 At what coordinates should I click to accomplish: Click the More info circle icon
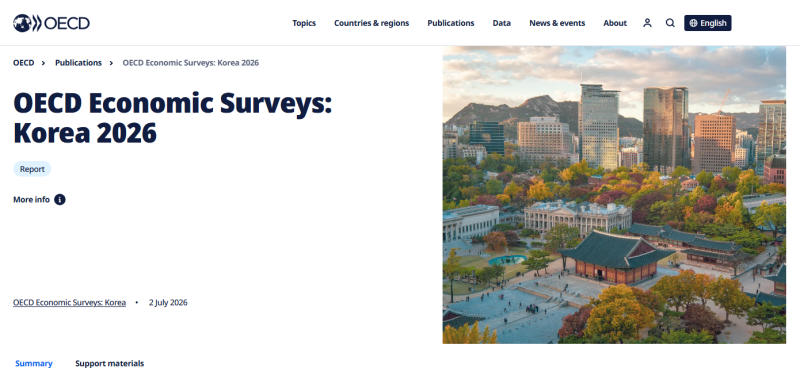pyautogui.click(x=60, y=200)
